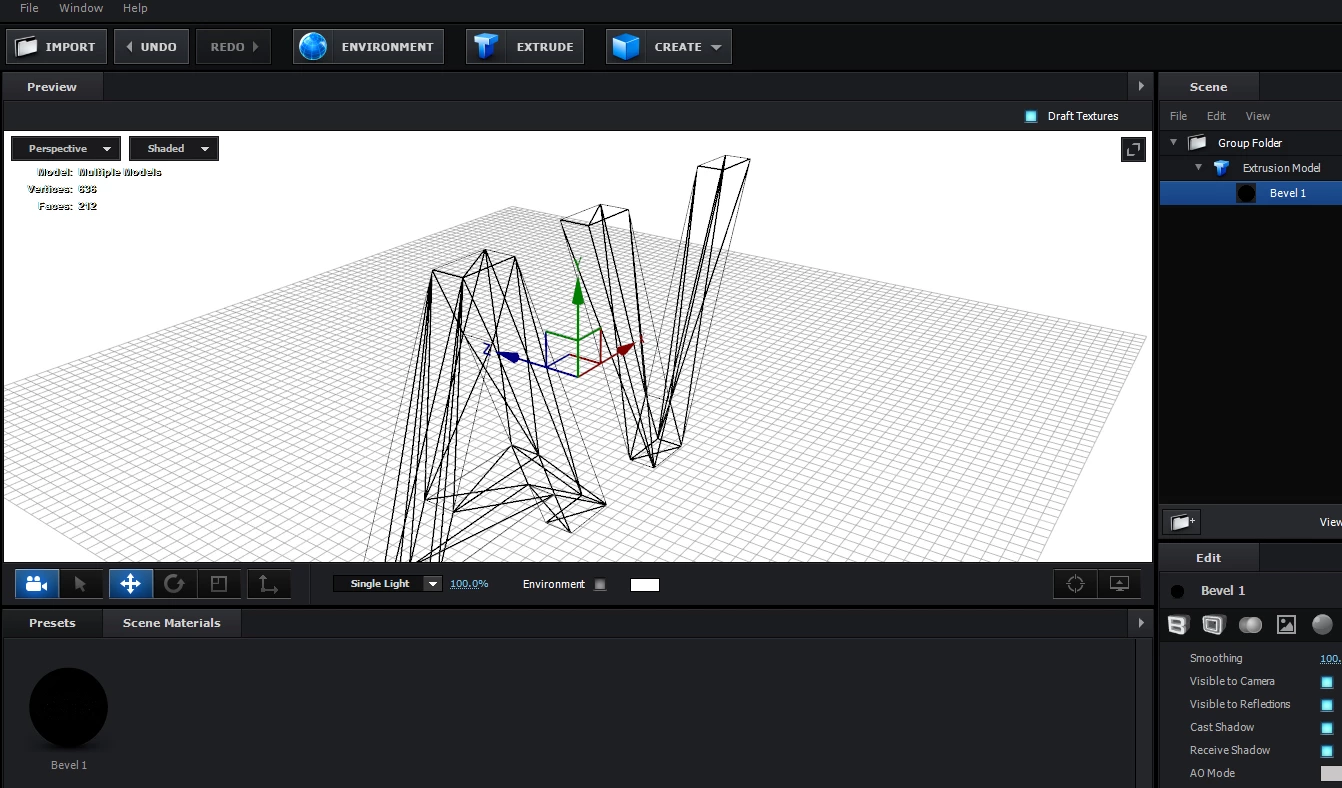Open the bevel settings icon with letter B

click(1178, 625)
